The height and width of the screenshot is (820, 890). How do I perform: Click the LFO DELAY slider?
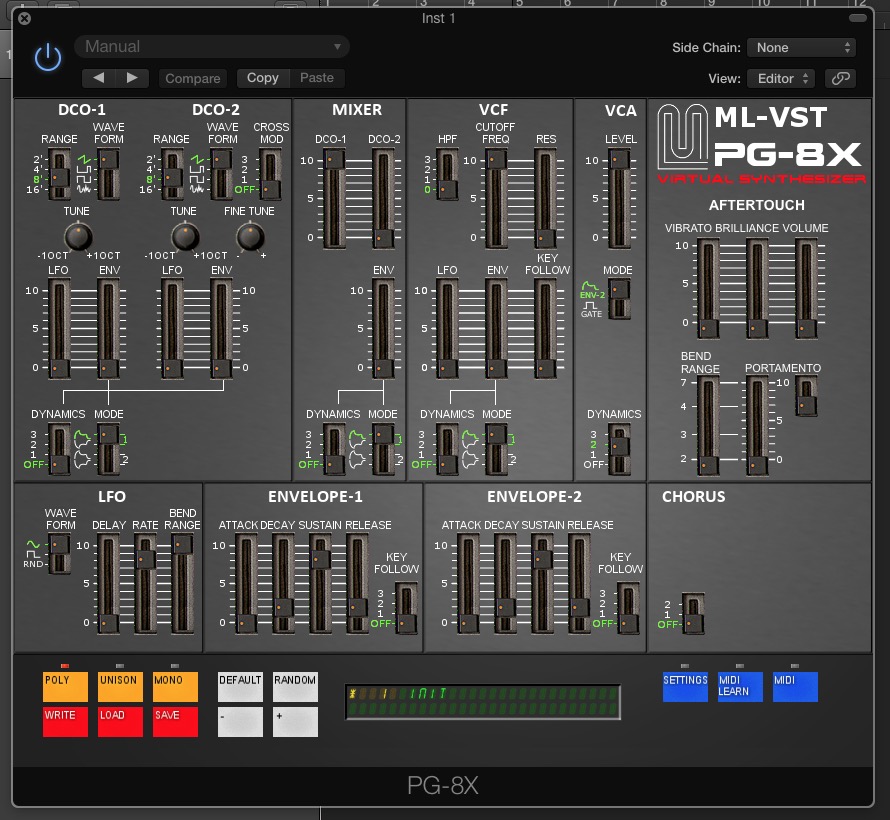108,584
